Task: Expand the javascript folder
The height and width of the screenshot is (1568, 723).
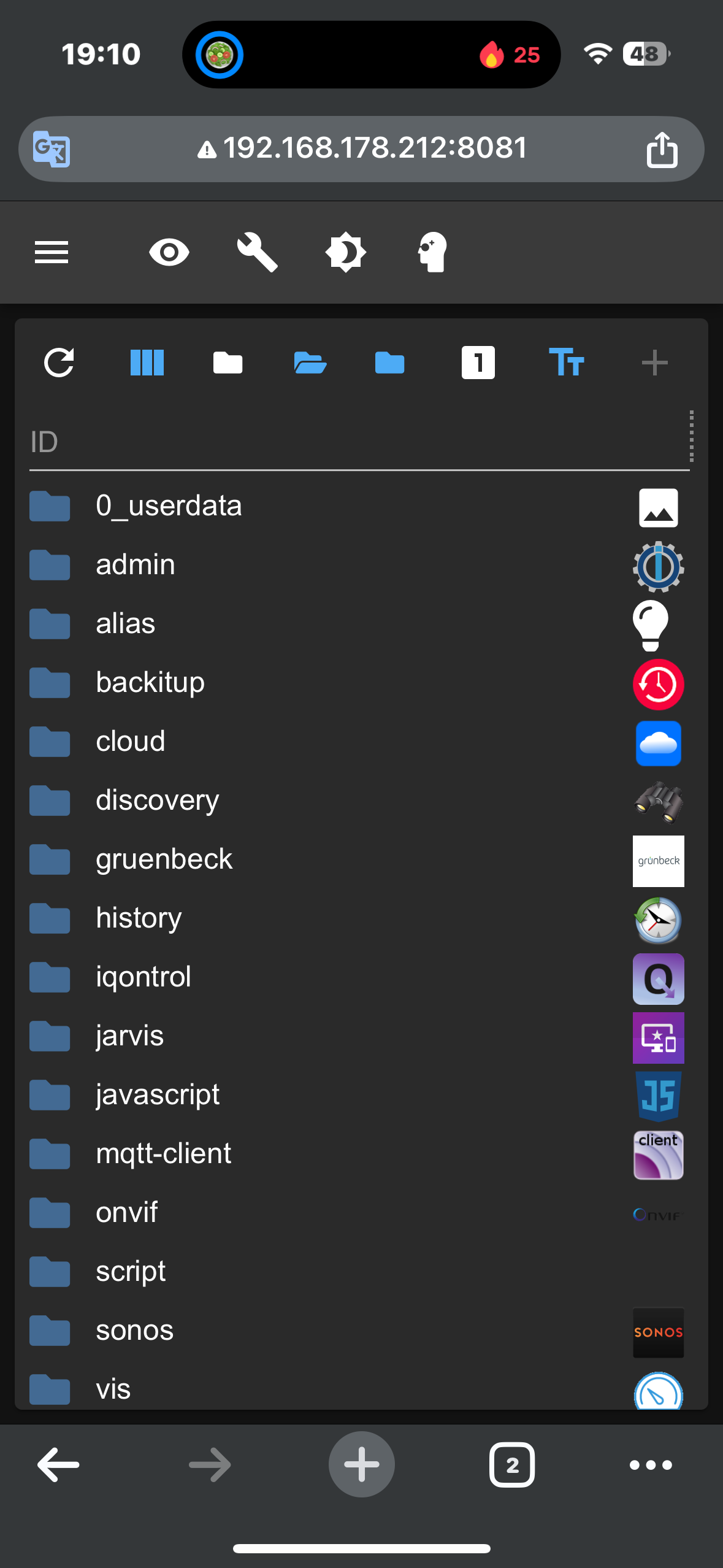Action: [x=50, y=1096]
